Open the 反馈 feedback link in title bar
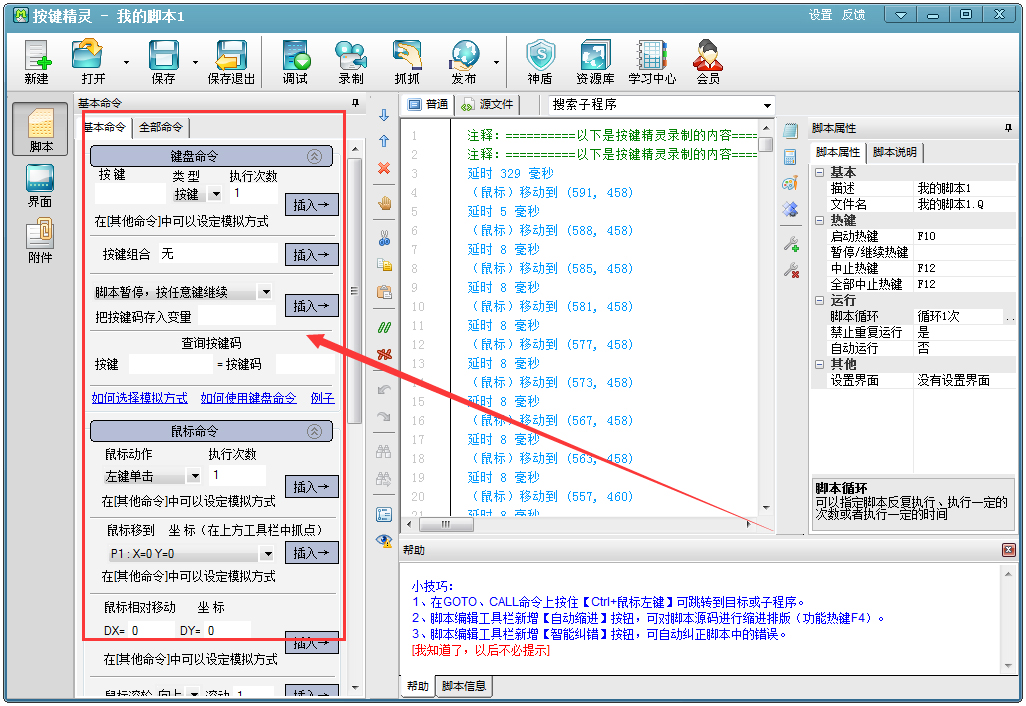The height and width of the screenshot is (706, 1026). click(x=853, y=14)
